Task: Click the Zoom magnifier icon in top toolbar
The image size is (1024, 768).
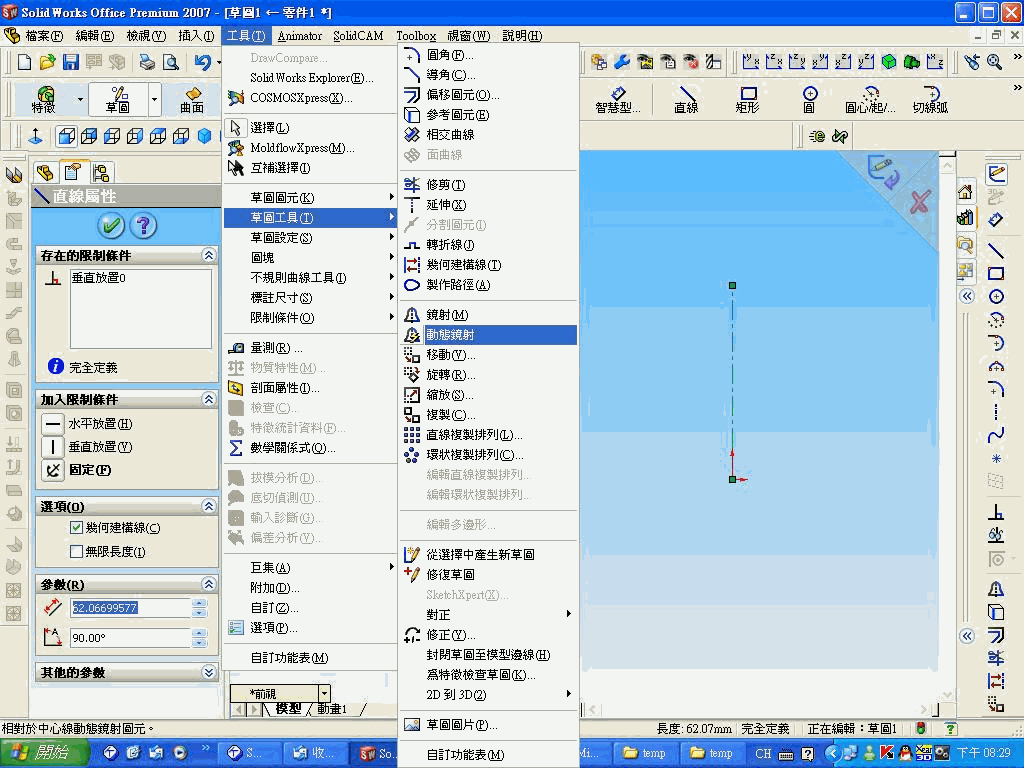Action: tap(995, 62)
